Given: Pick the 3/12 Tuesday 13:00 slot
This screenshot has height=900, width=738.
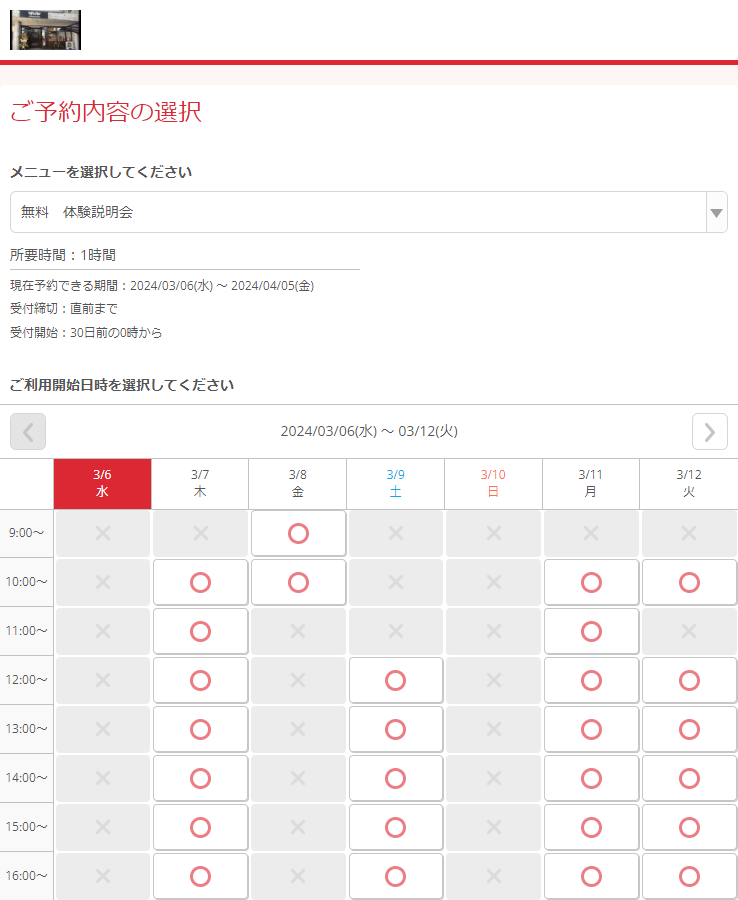Looking at the screenshot, I should pyautogui.click(x=688, y=729).
